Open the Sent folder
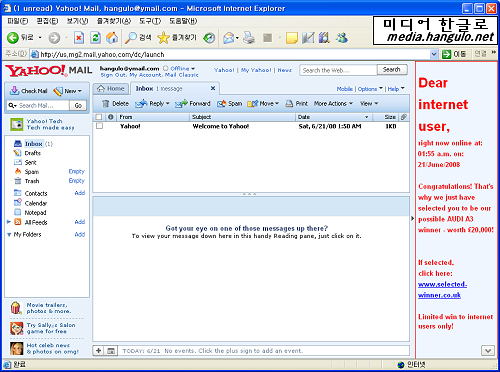The width and height of the screenshot is (500, 372). [x=30, y=162]
